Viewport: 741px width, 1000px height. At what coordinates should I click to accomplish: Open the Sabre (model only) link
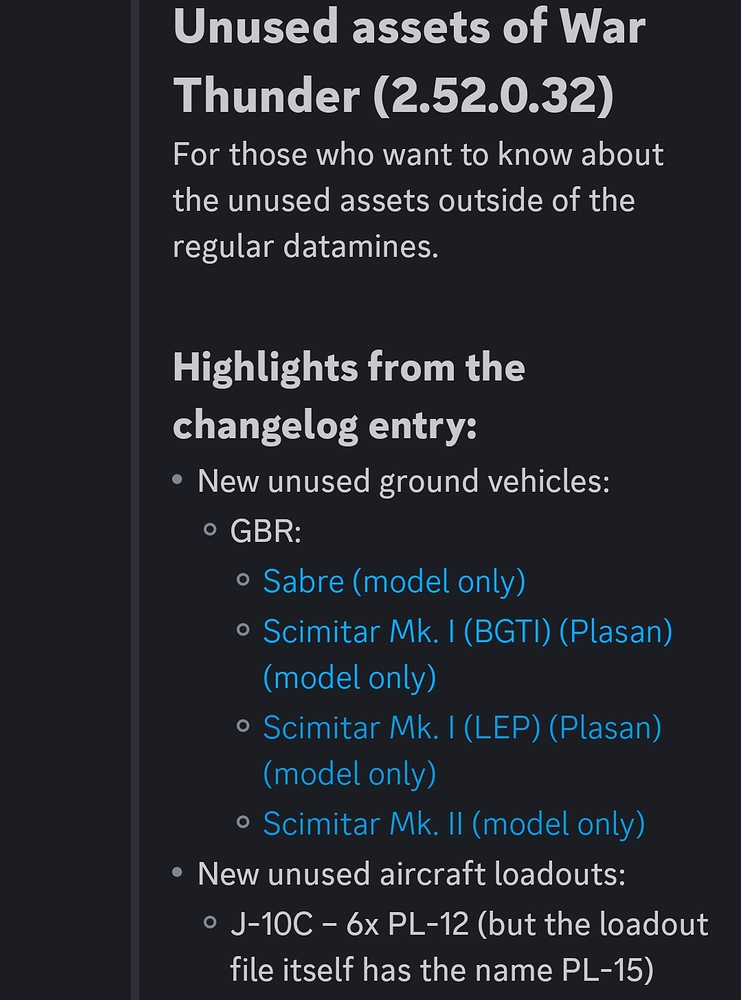tap(393, 581)
